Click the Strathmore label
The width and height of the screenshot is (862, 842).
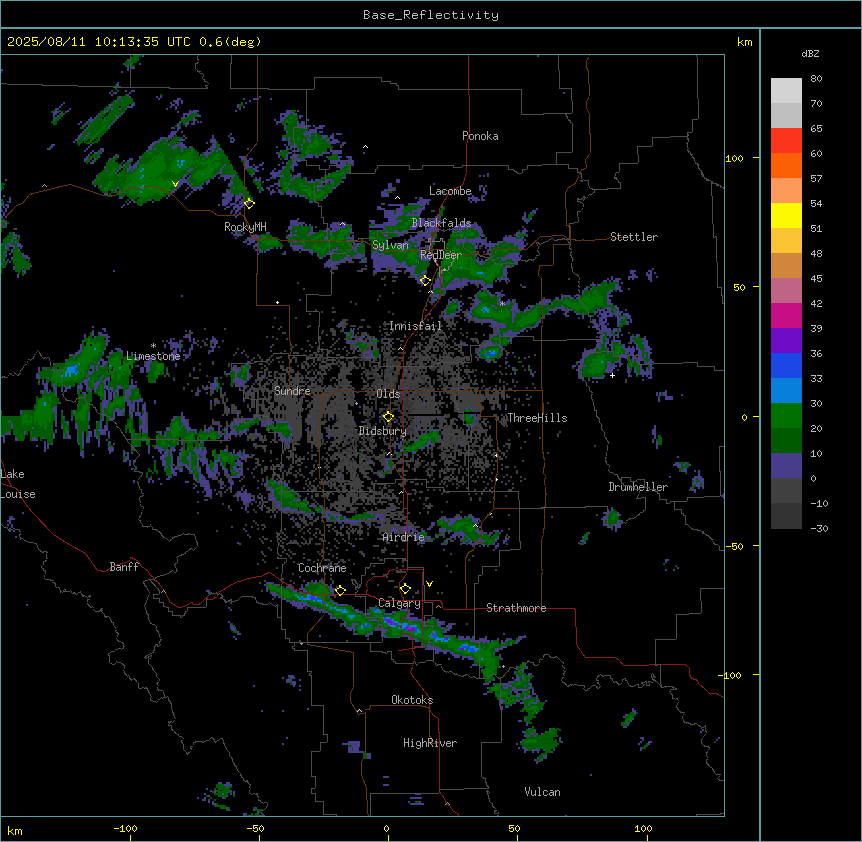pyautogui.click(x=516, y=608)
